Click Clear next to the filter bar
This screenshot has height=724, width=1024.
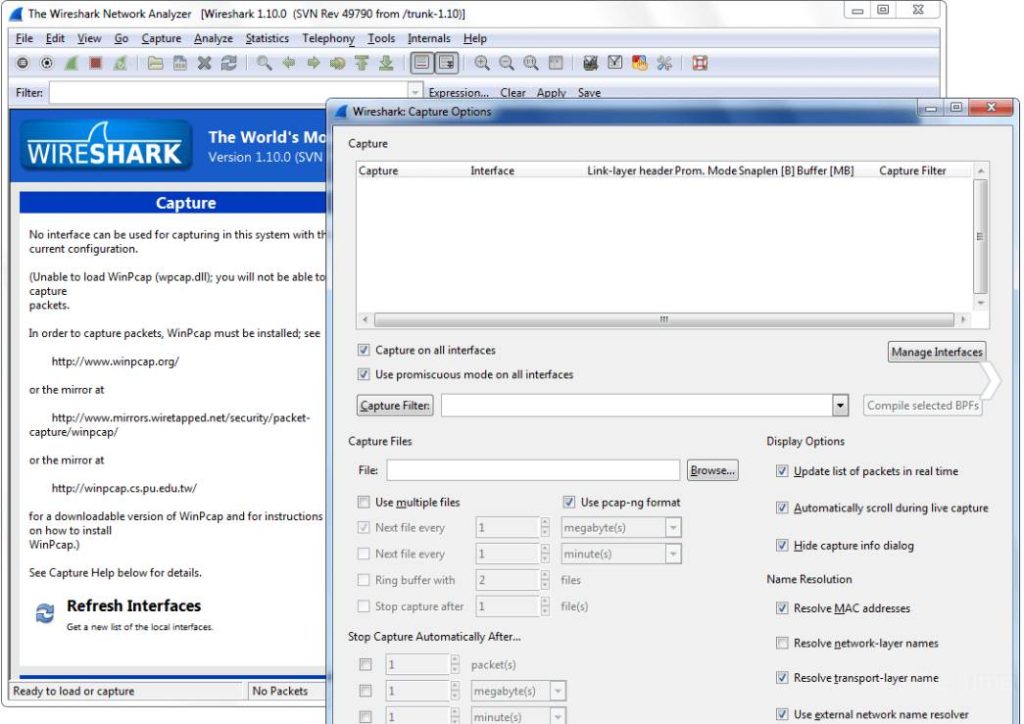[513, 93]
